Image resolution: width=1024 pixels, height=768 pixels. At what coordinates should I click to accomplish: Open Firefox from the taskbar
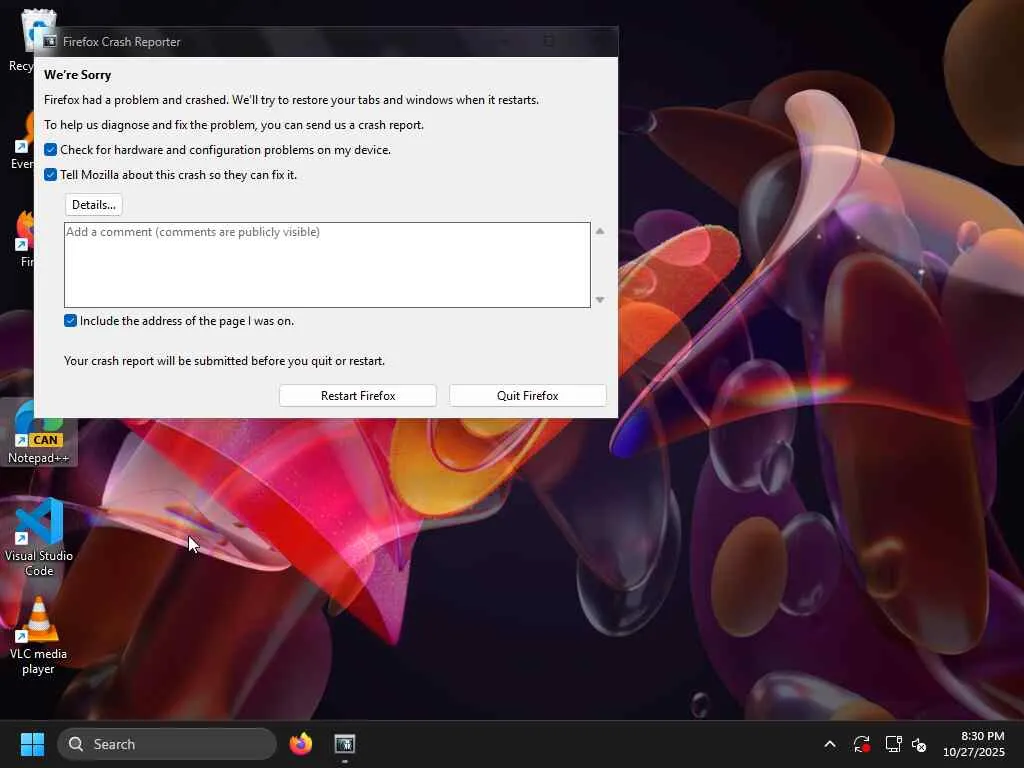coord(300,744)
